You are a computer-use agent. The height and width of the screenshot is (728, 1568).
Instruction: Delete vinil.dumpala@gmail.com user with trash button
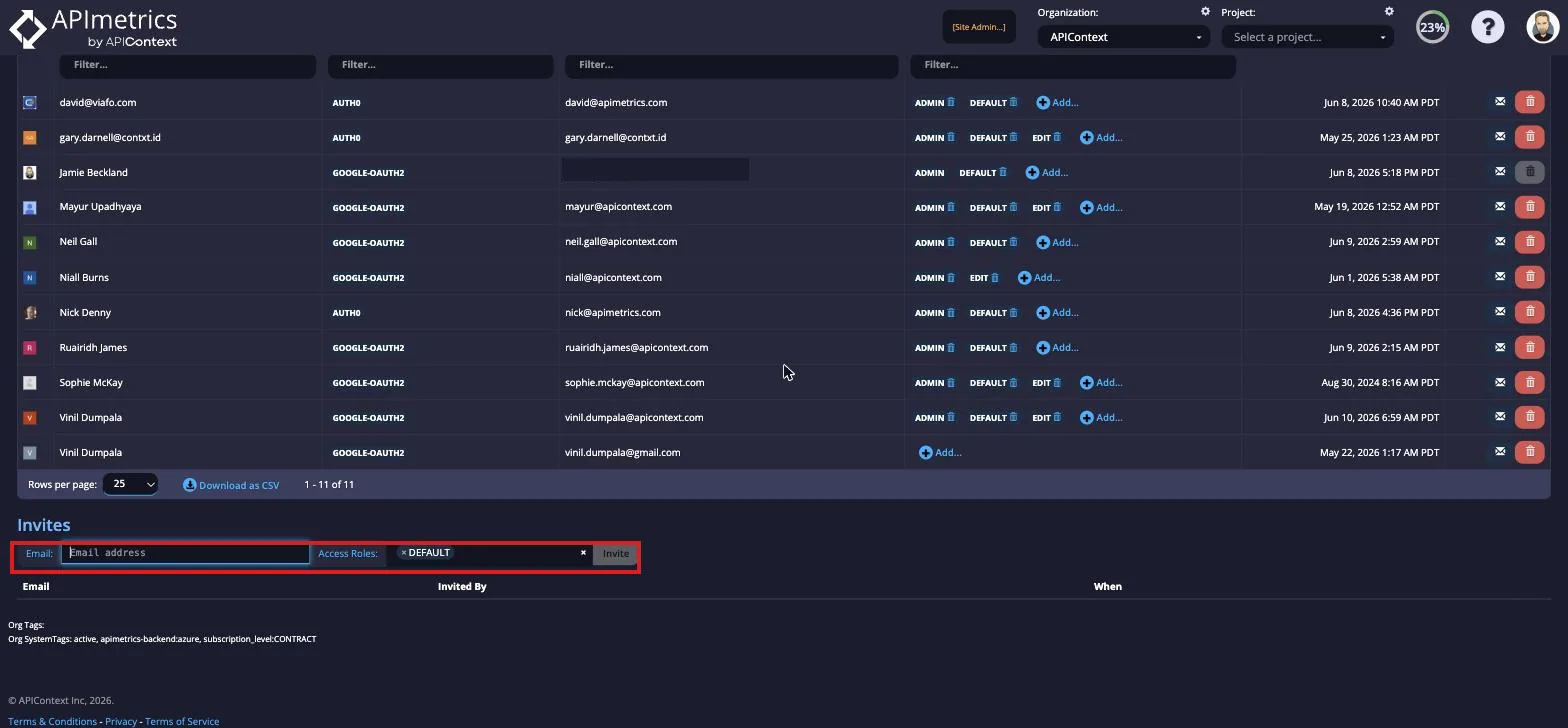[x=1529, y=452]
